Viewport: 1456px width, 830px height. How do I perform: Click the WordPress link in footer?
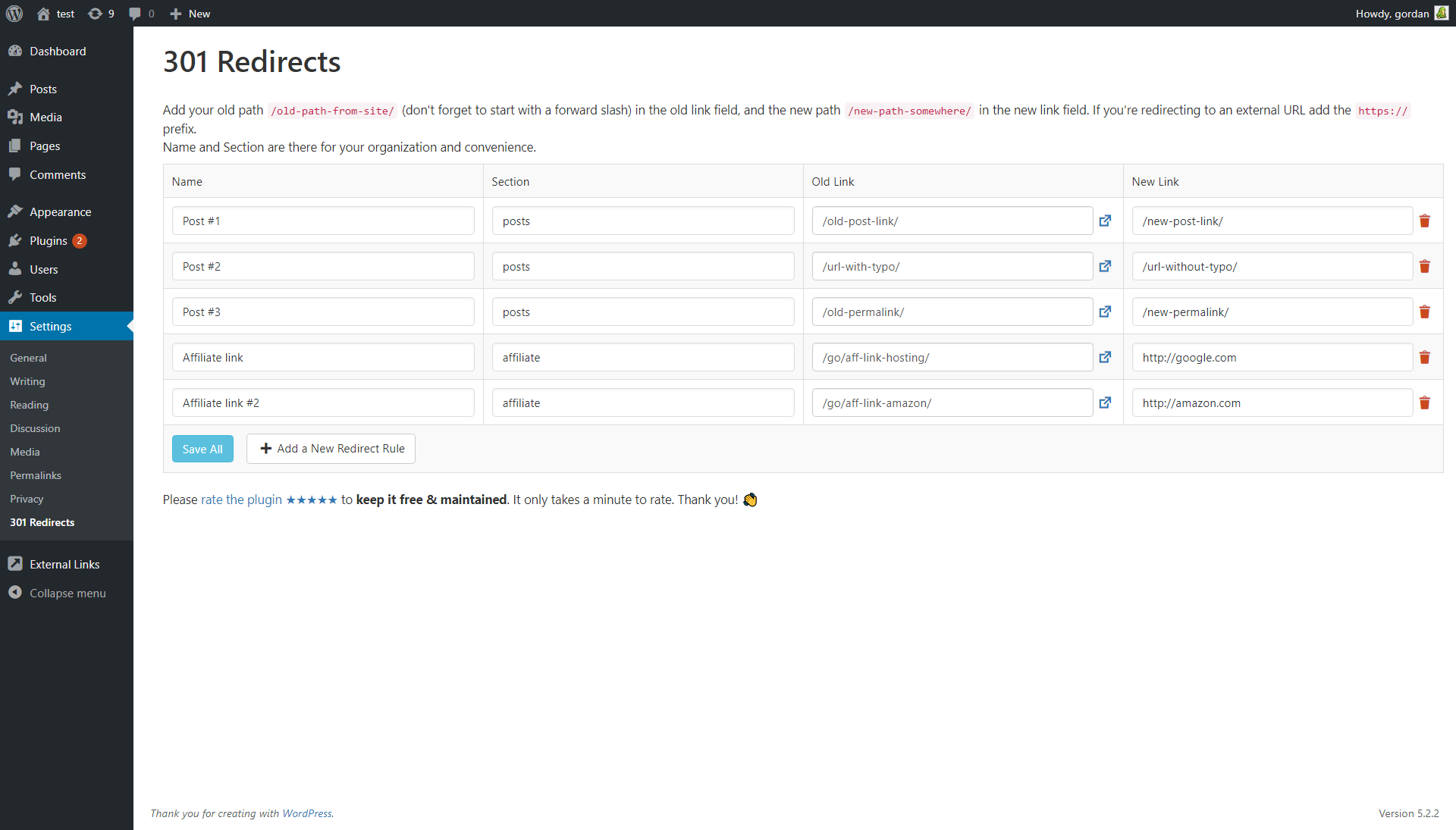coord(306,813)
